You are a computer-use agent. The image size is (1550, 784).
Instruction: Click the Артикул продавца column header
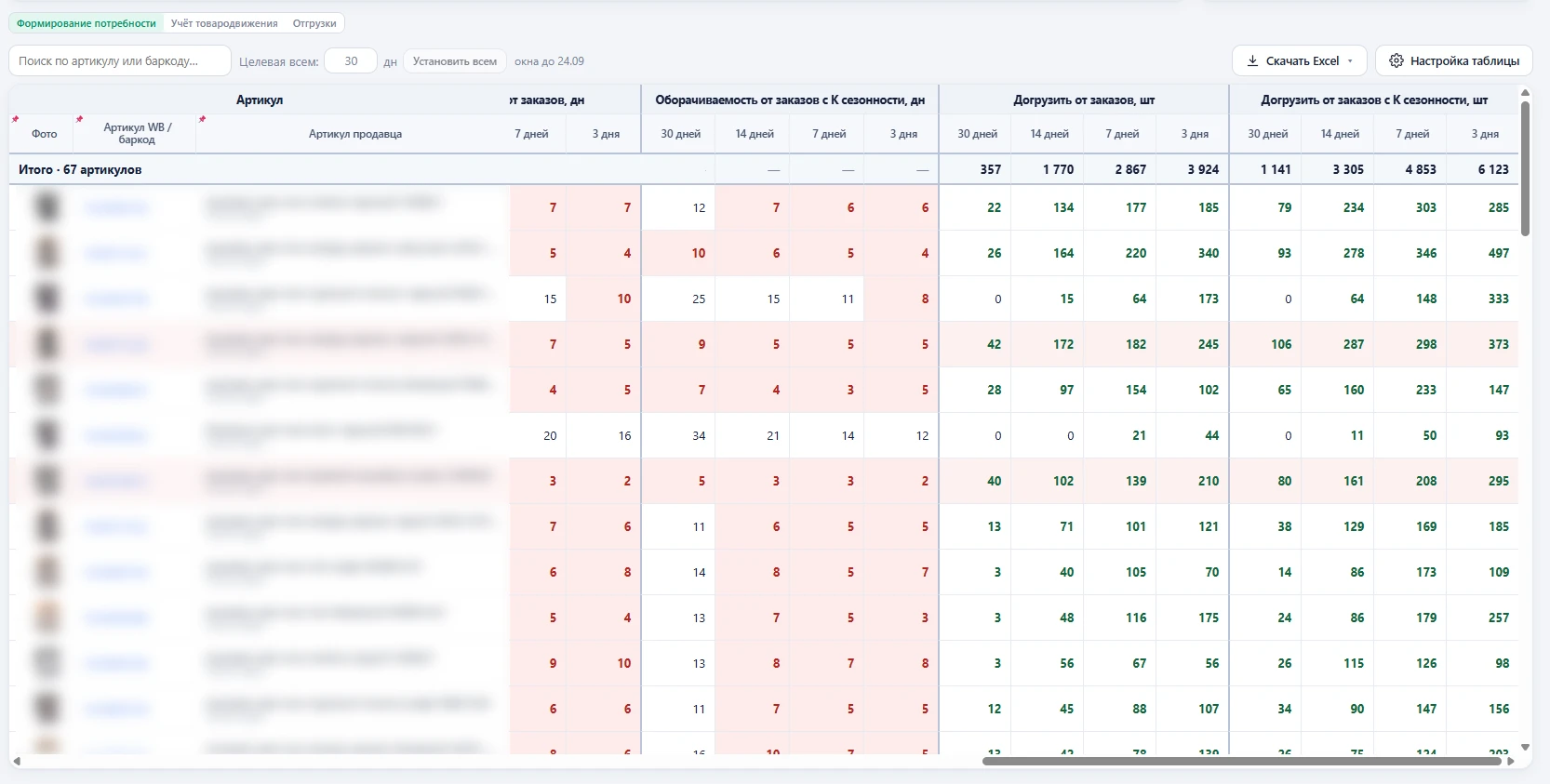(354, 134)
